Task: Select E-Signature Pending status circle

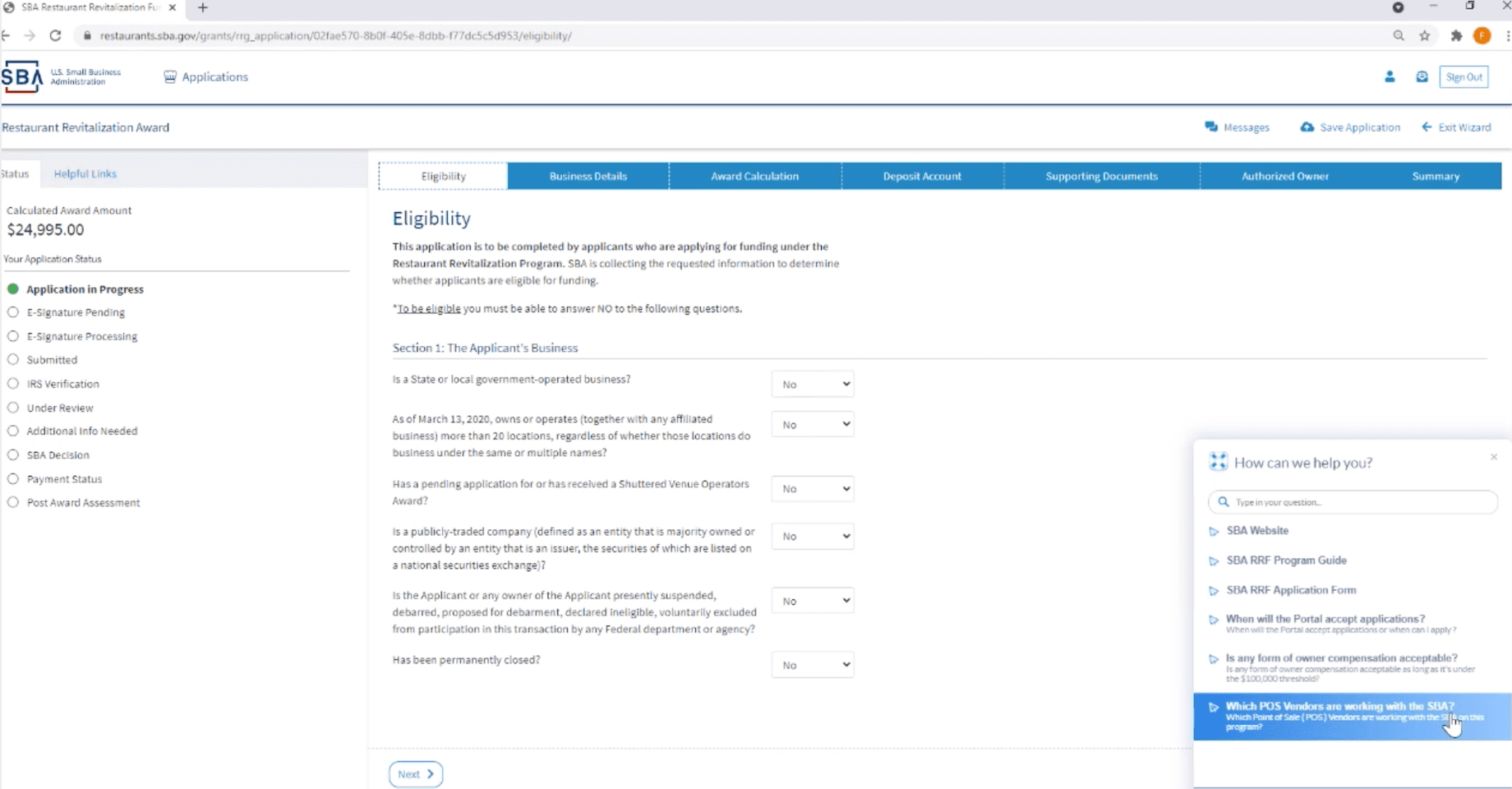Action: (13, 312)
